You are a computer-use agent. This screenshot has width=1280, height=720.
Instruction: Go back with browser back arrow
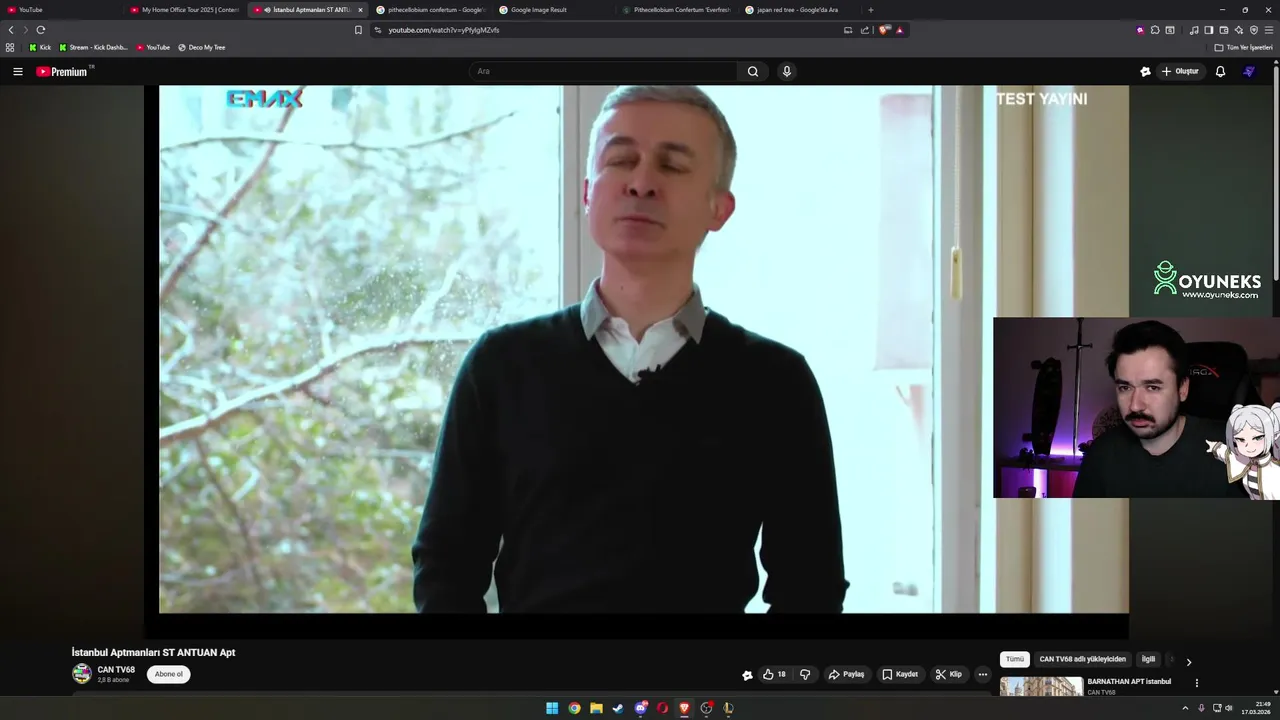click(x=11, y=30)
